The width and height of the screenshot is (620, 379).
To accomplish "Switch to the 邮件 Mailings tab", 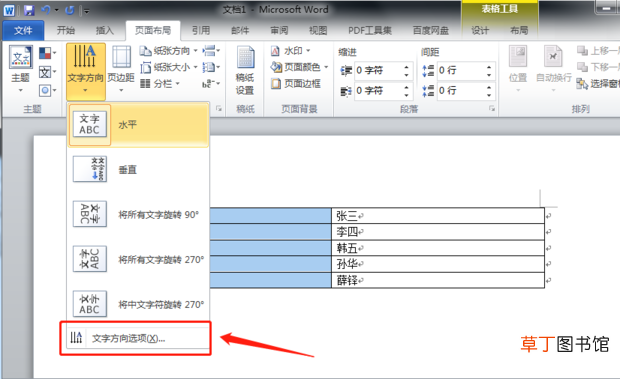I will coord(240,30).
